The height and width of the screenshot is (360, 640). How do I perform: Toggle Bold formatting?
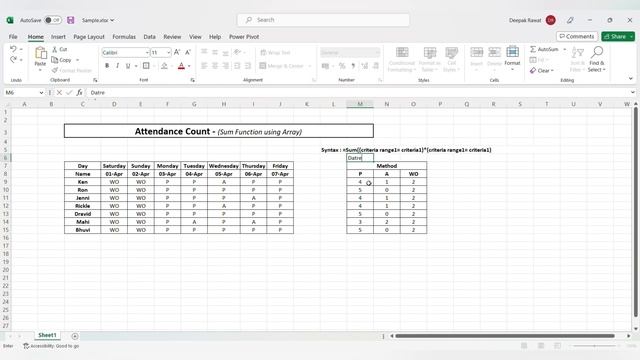[x=107, y=66]
